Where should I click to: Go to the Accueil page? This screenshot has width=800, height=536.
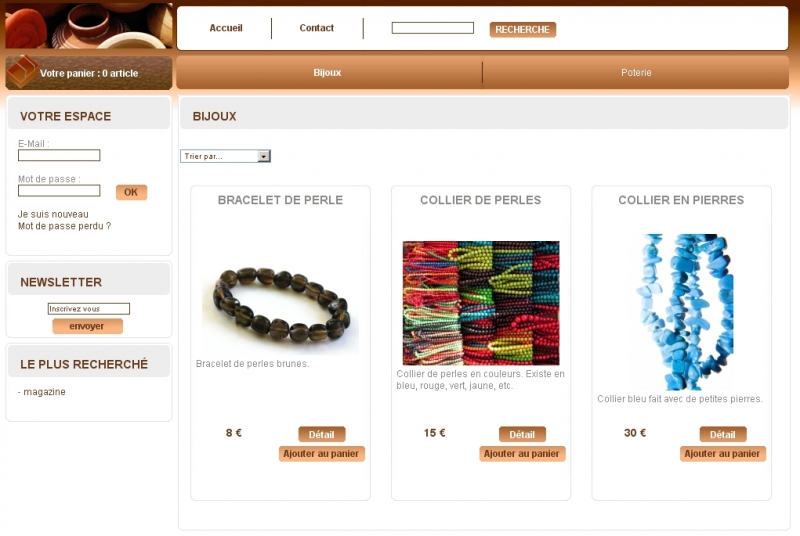[x=226, y=28]
